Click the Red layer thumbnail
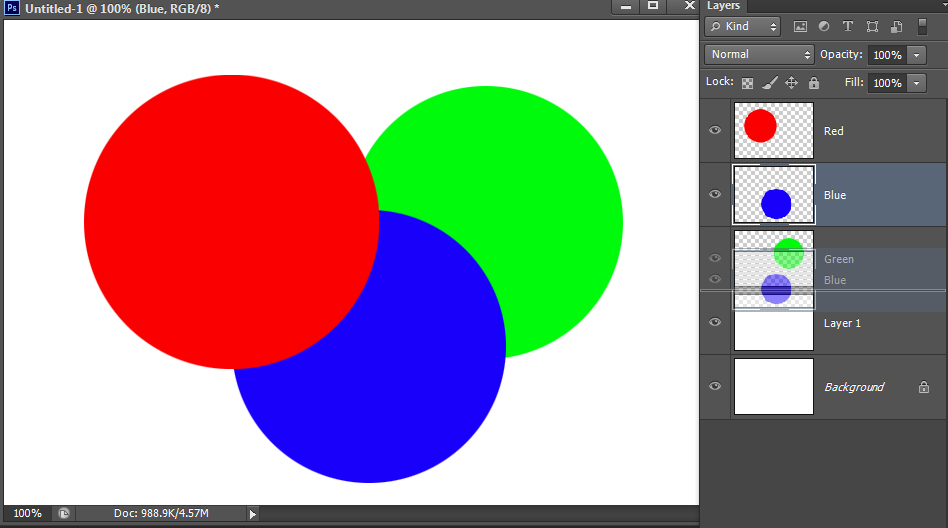Screen dimensions: 948x528 [x=773, y=130]
